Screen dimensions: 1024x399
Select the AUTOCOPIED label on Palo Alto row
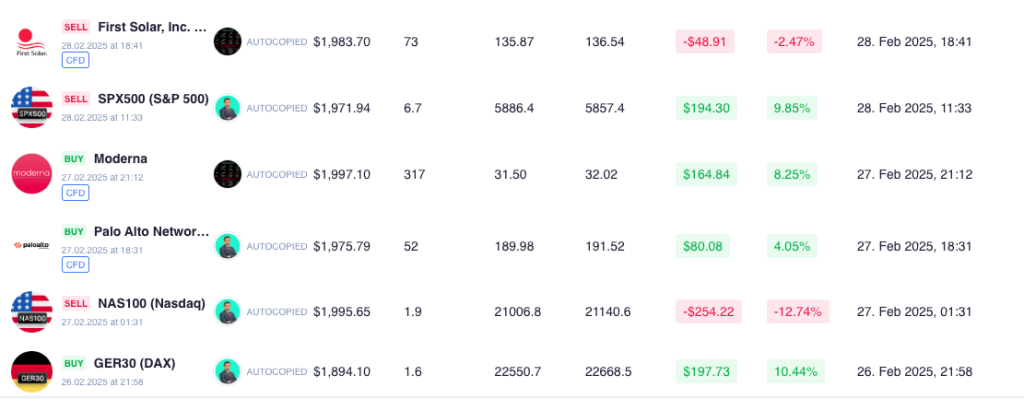(x=277, y=246)
